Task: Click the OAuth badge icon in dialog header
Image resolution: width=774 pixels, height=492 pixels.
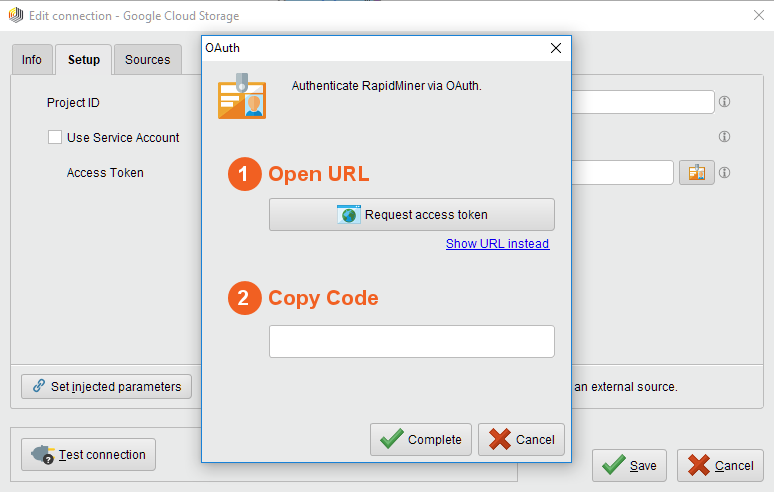Action: (241, 96)
